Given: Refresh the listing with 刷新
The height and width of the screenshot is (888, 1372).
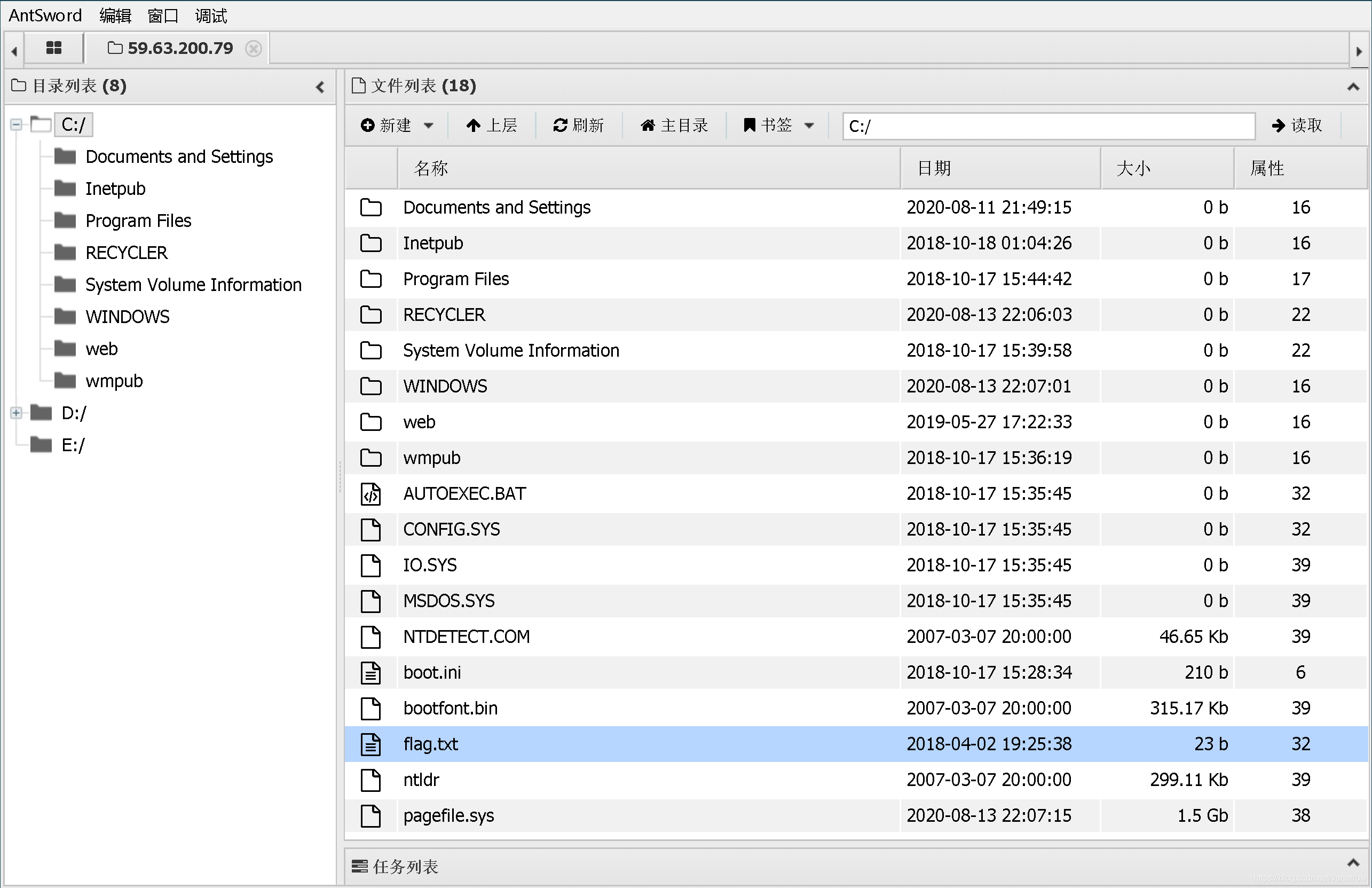Looking at the screenshot, I should pyautogui.click(x=578, y=125).
